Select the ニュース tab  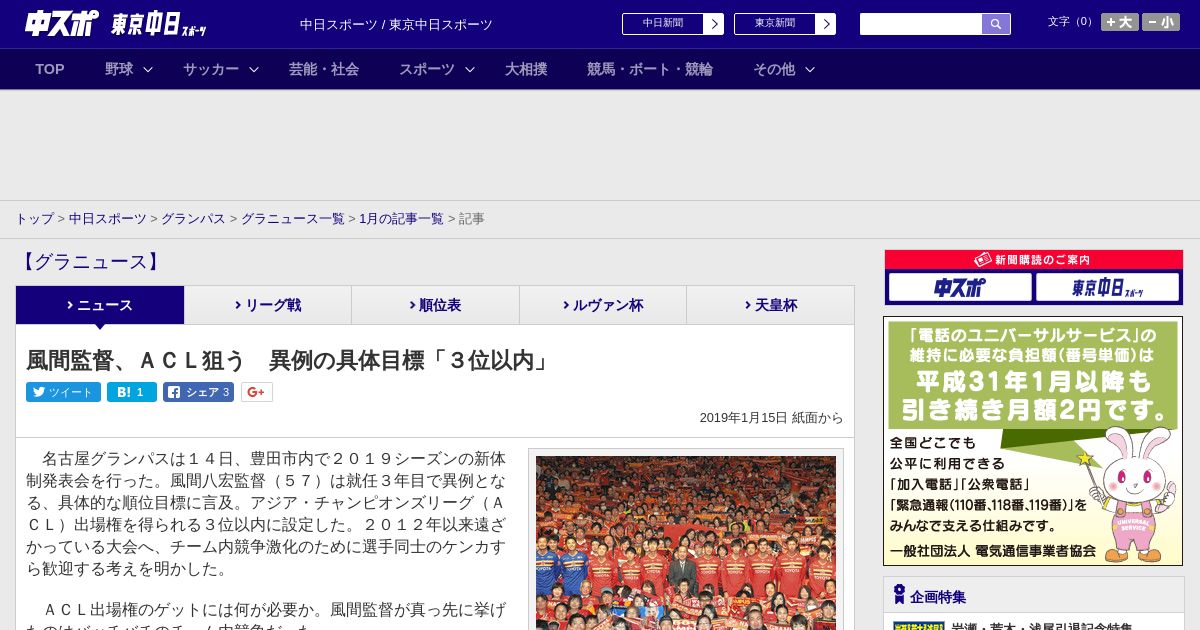coord(100,305)
